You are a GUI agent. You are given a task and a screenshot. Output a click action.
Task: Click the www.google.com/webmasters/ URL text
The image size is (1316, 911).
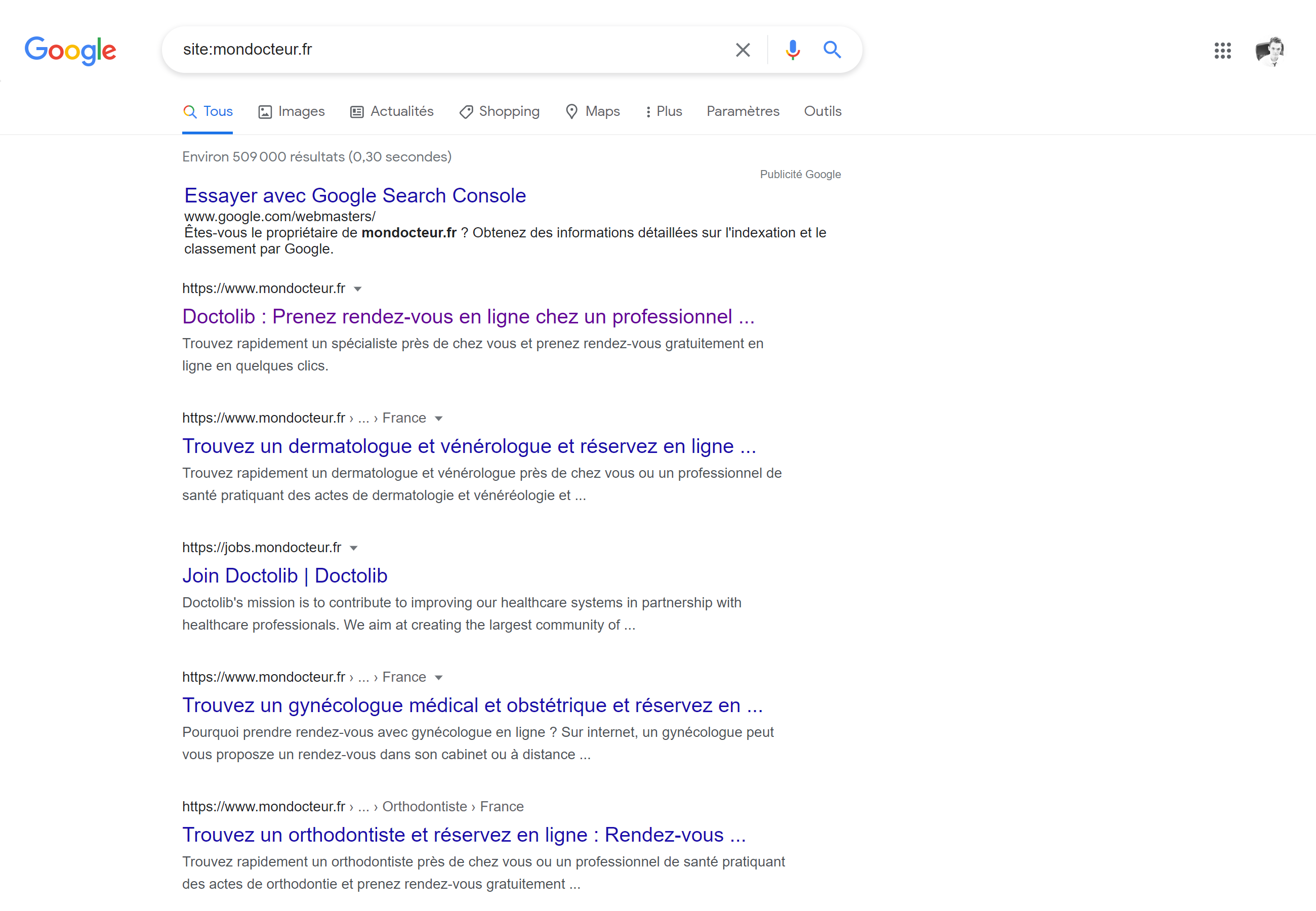[279, 216]
